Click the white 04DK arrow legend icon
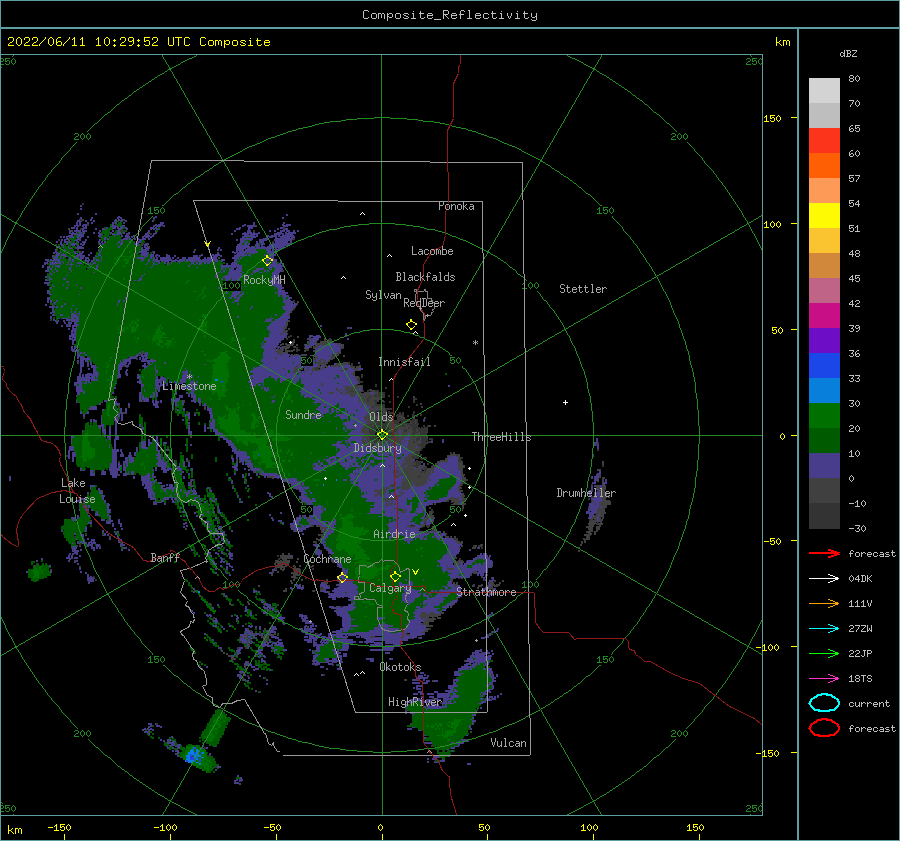 (824, 579)
